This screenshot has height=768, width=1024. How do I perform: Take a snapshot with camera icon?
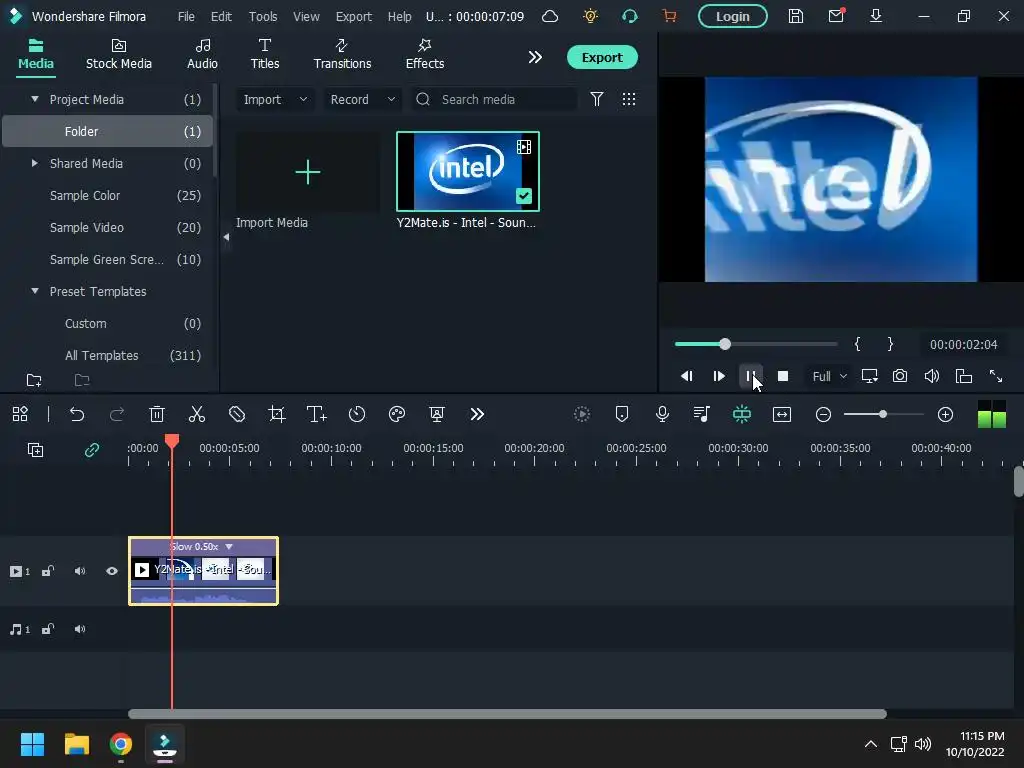(x=900, y=376)
